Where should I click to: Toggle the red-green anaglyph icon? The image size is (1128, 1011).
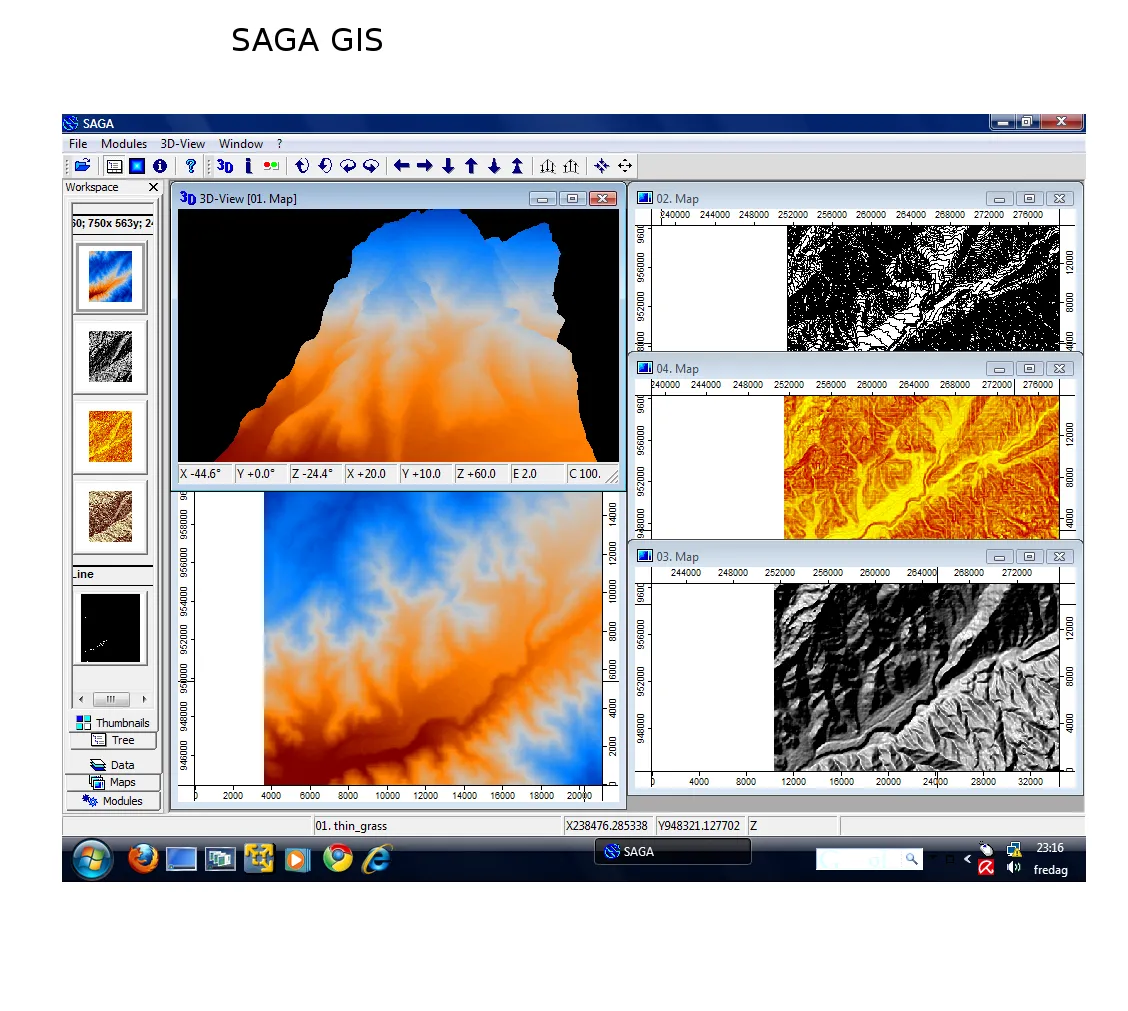pos(270,166)
